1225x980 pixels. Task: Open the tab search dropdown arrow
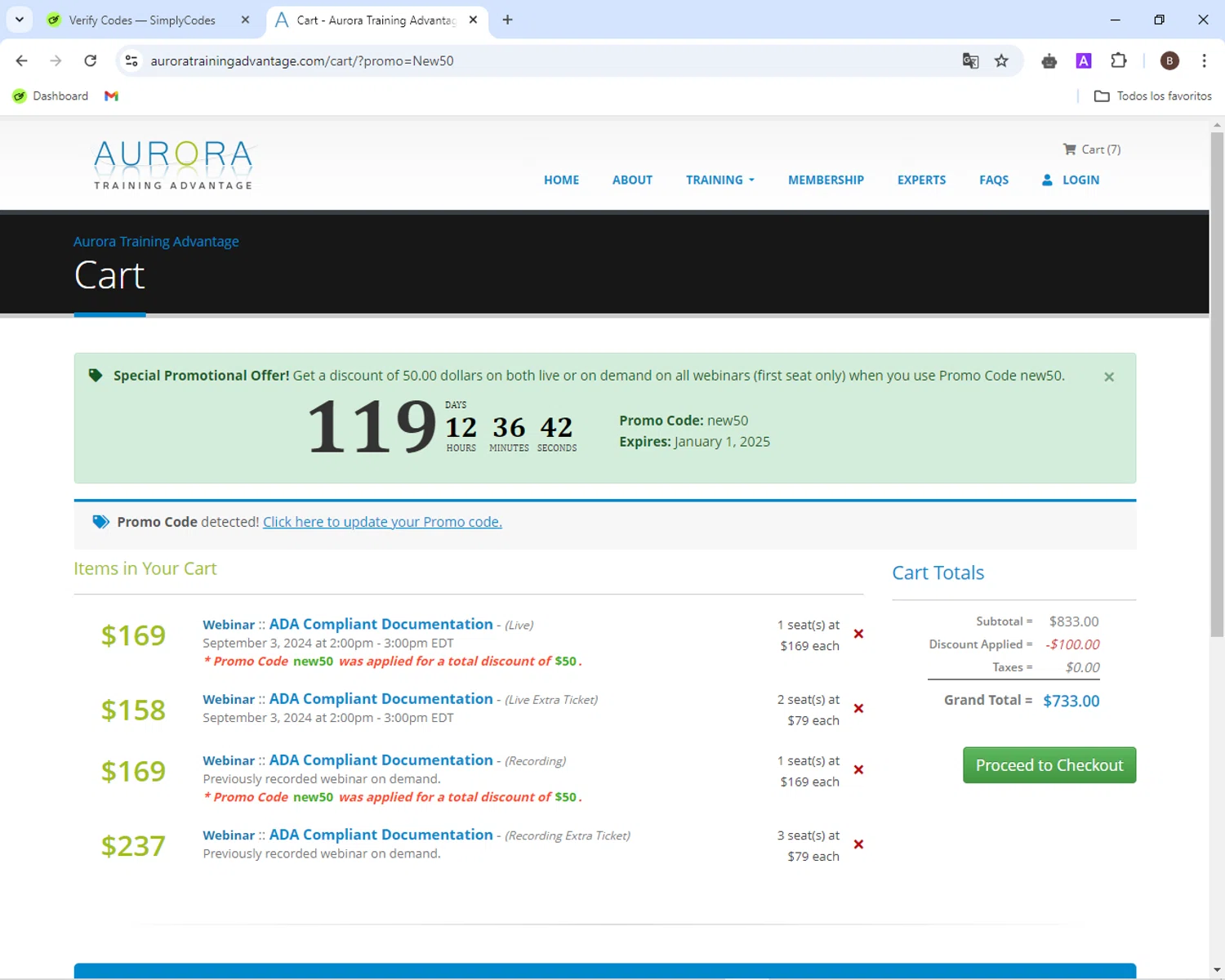click(x=20, y=20)
